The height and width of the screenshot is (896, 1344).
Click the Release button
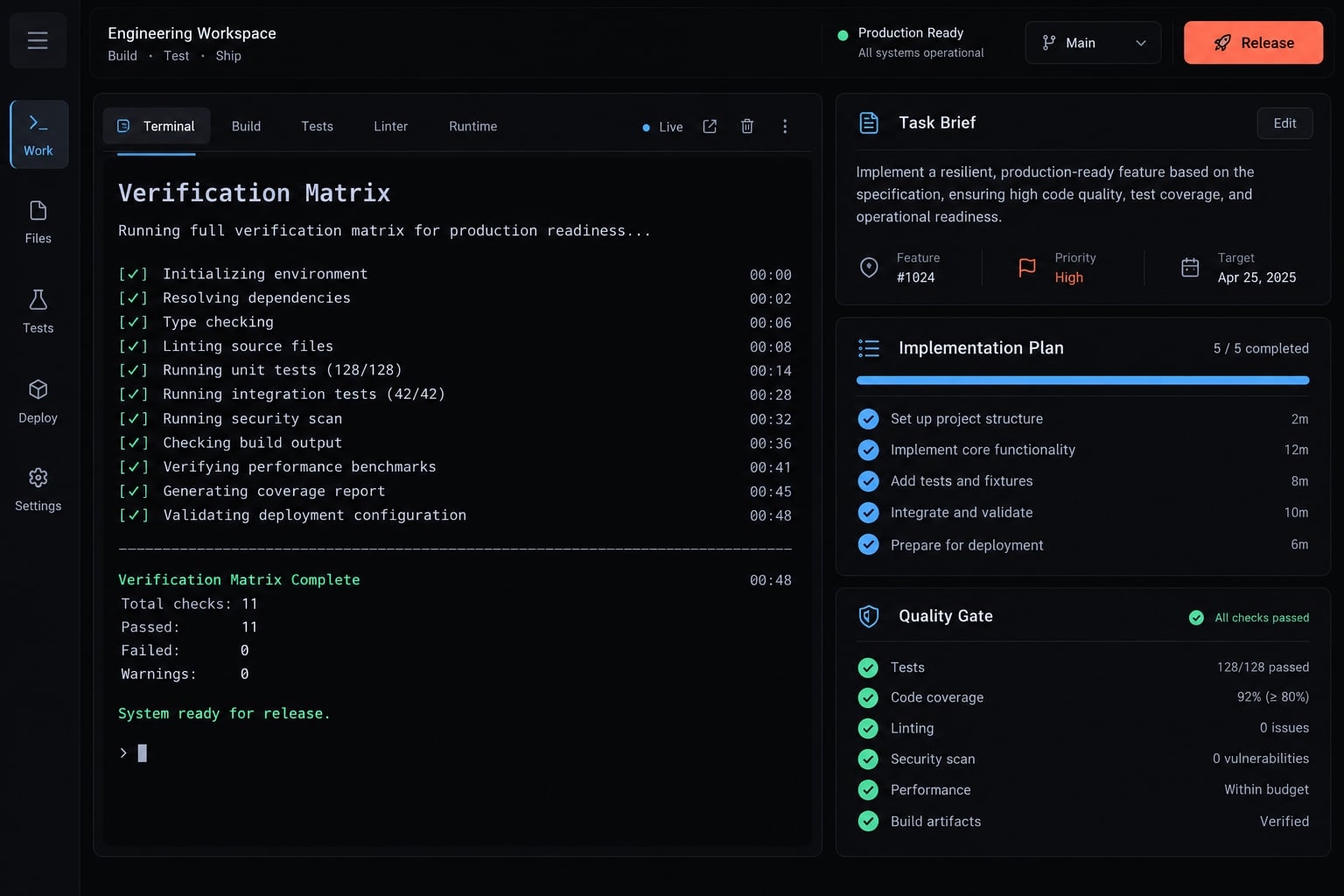(x=1253, y=43)
